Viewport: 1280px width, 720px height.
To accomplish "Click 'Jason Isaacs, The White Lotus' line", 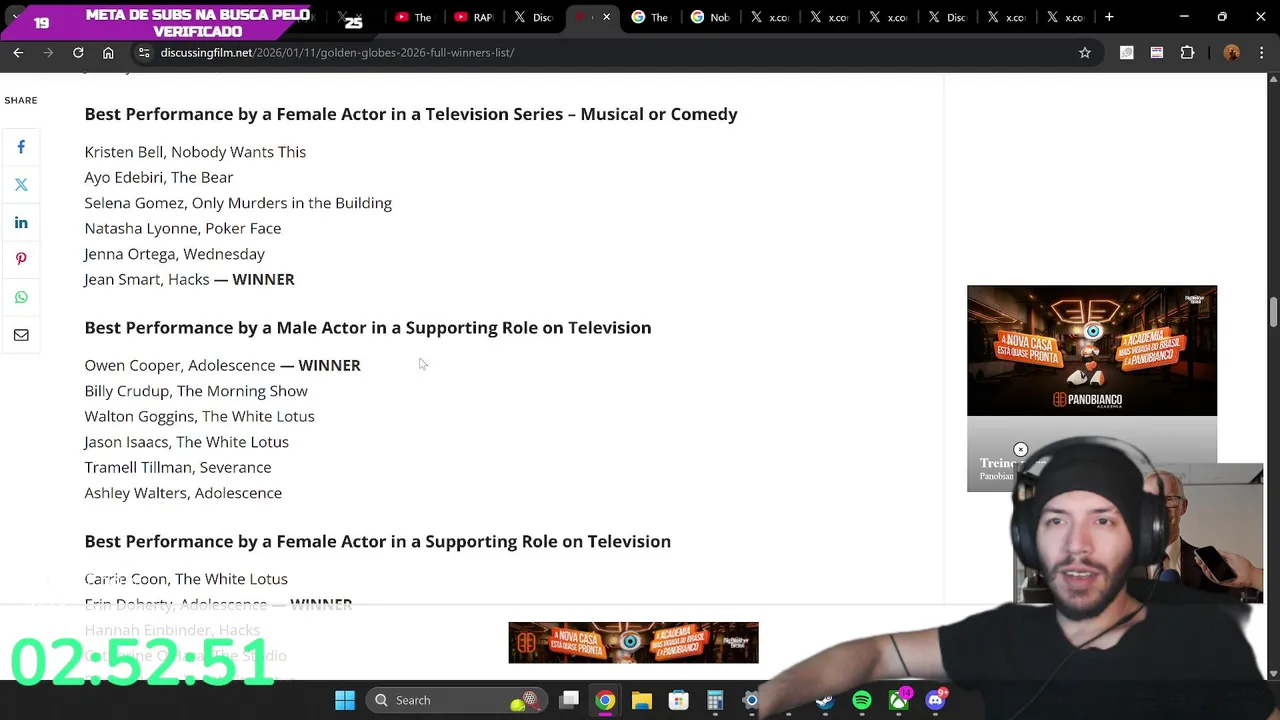I will 186,442.
